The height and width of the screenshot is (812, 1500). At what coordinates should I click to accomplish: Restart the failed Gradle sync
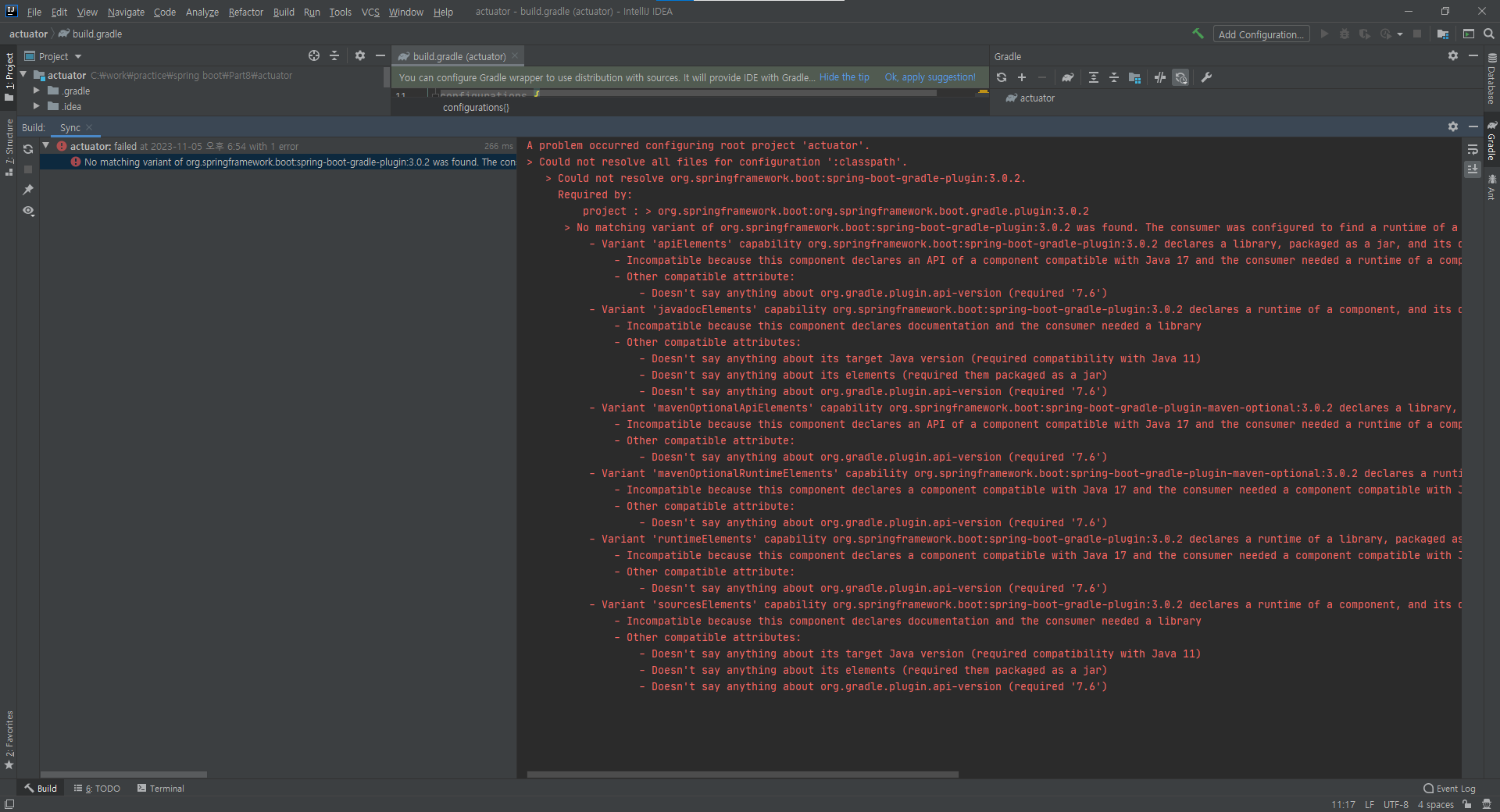(28, 149)
